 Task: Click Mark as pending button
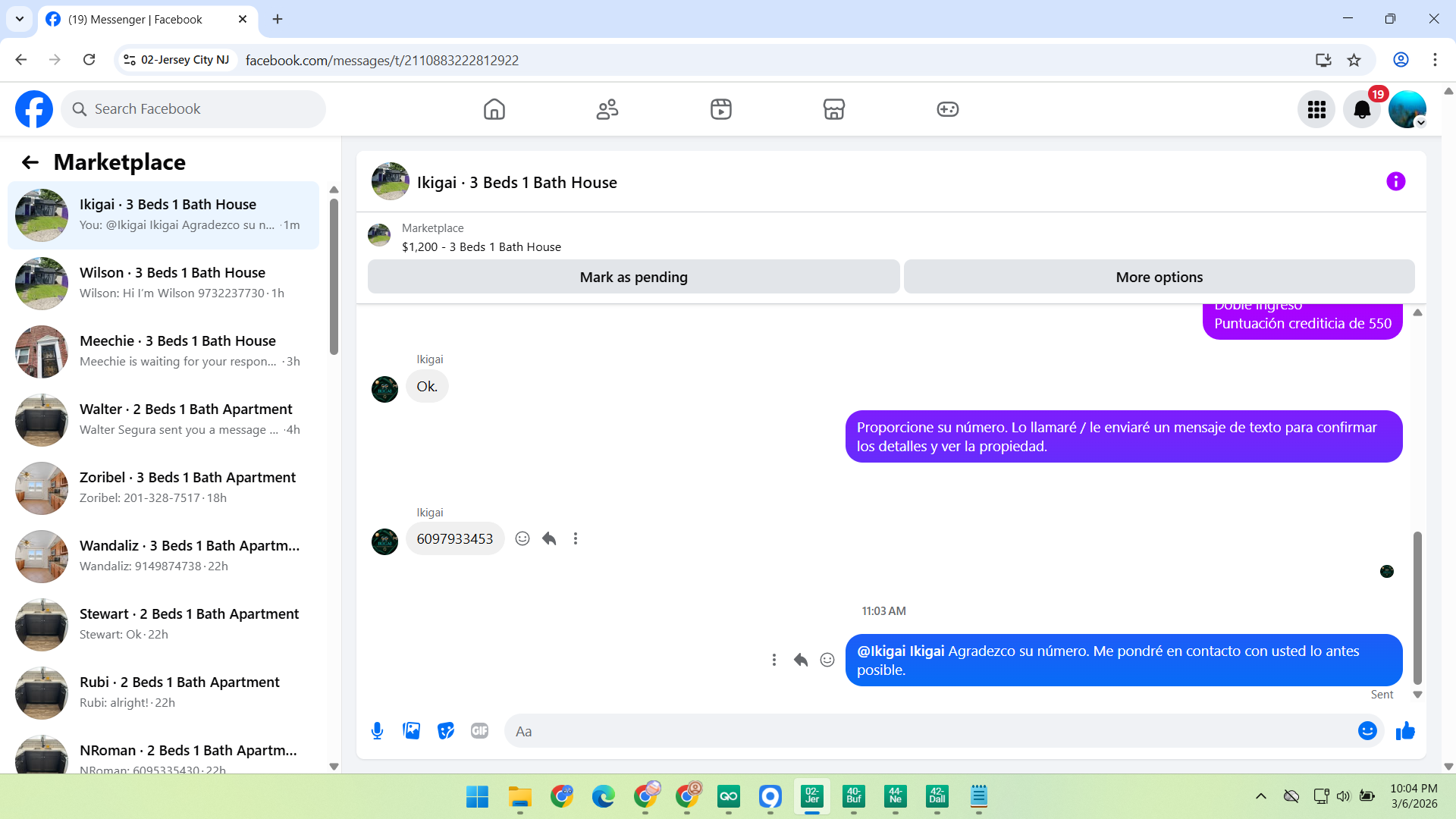(x=633, y=278)
